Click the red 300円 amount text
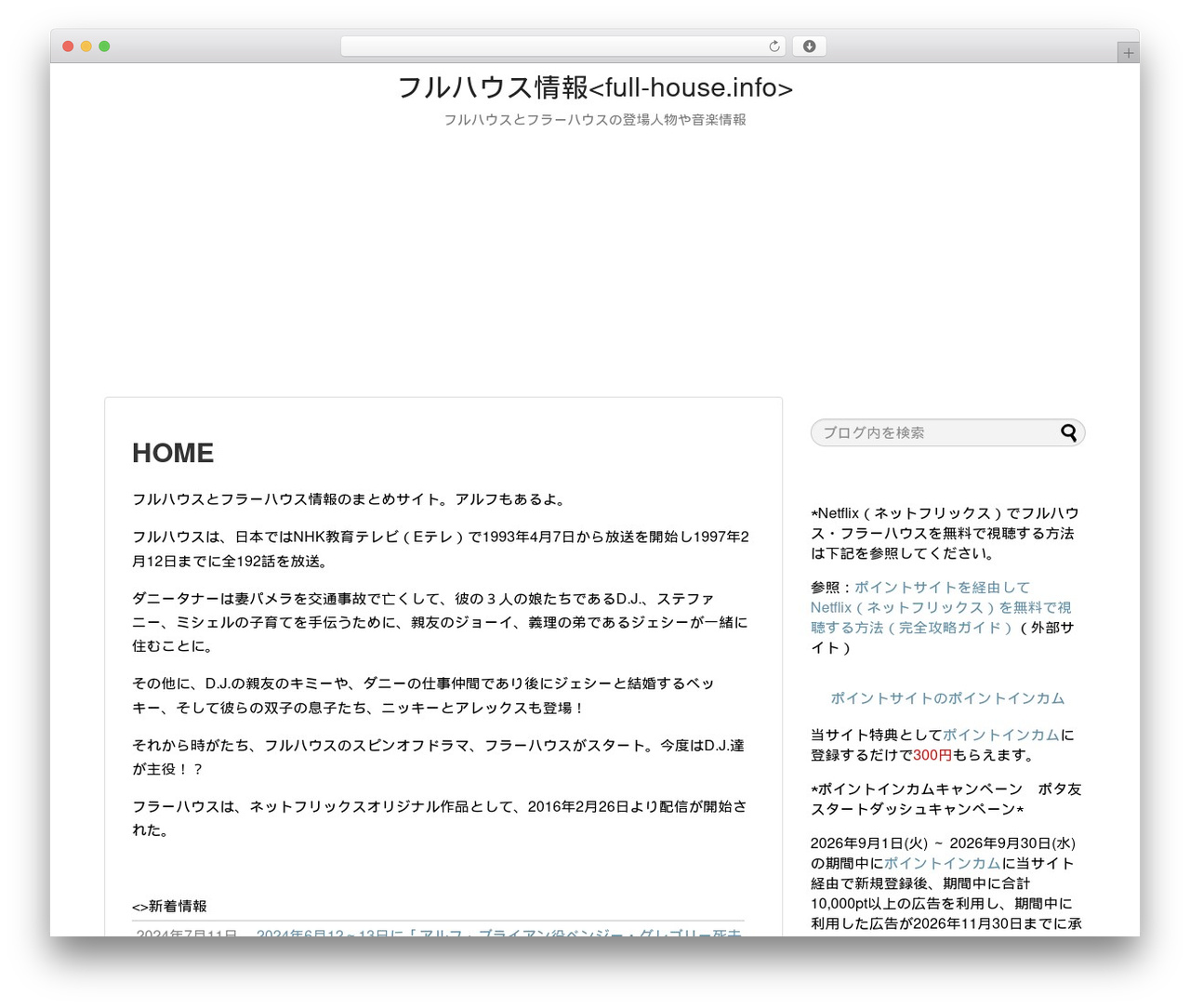The image size is (1190, 1008). point(932,755)
